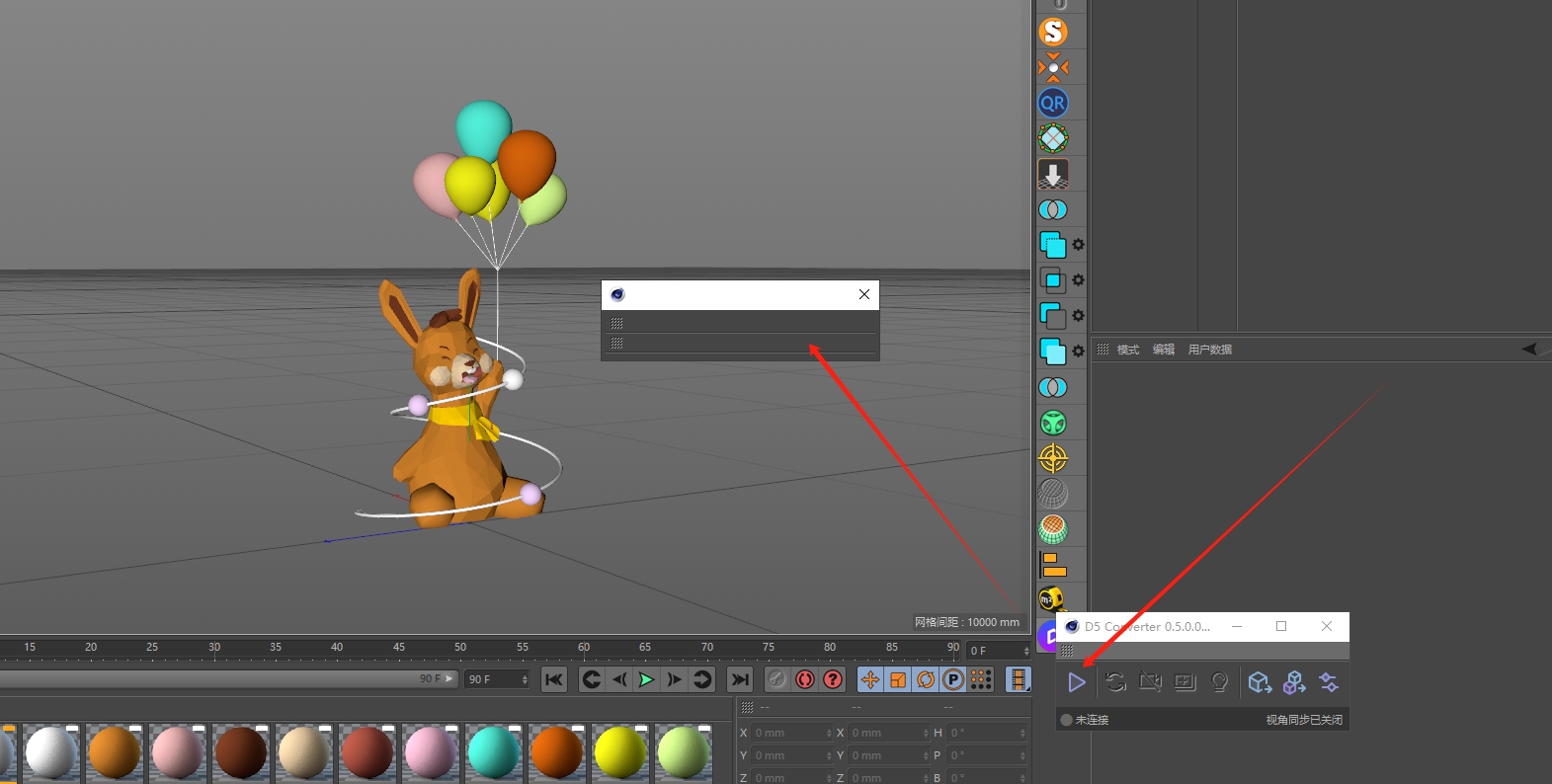Click the sync refresh icon in D5 Converter
Viewport: 1552px width, 784px height.
(x=1115, y=682)
